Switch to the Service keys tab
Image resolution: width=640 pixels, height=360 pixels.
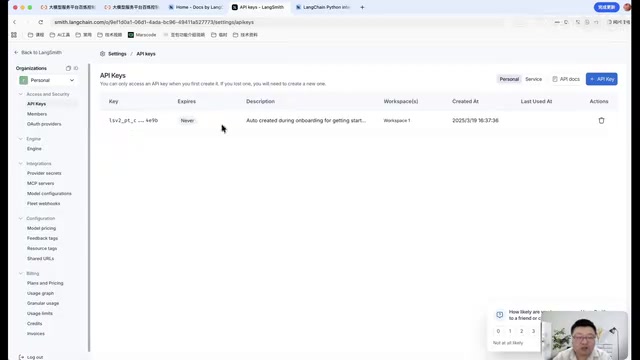533,79
